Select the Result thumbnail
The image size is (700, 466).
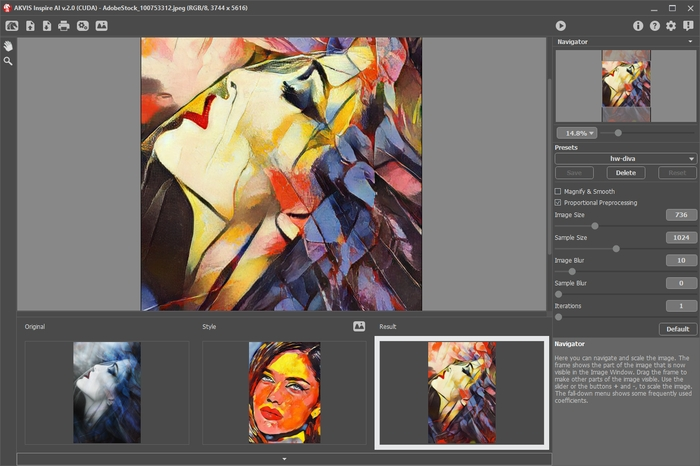coord(461,392)
